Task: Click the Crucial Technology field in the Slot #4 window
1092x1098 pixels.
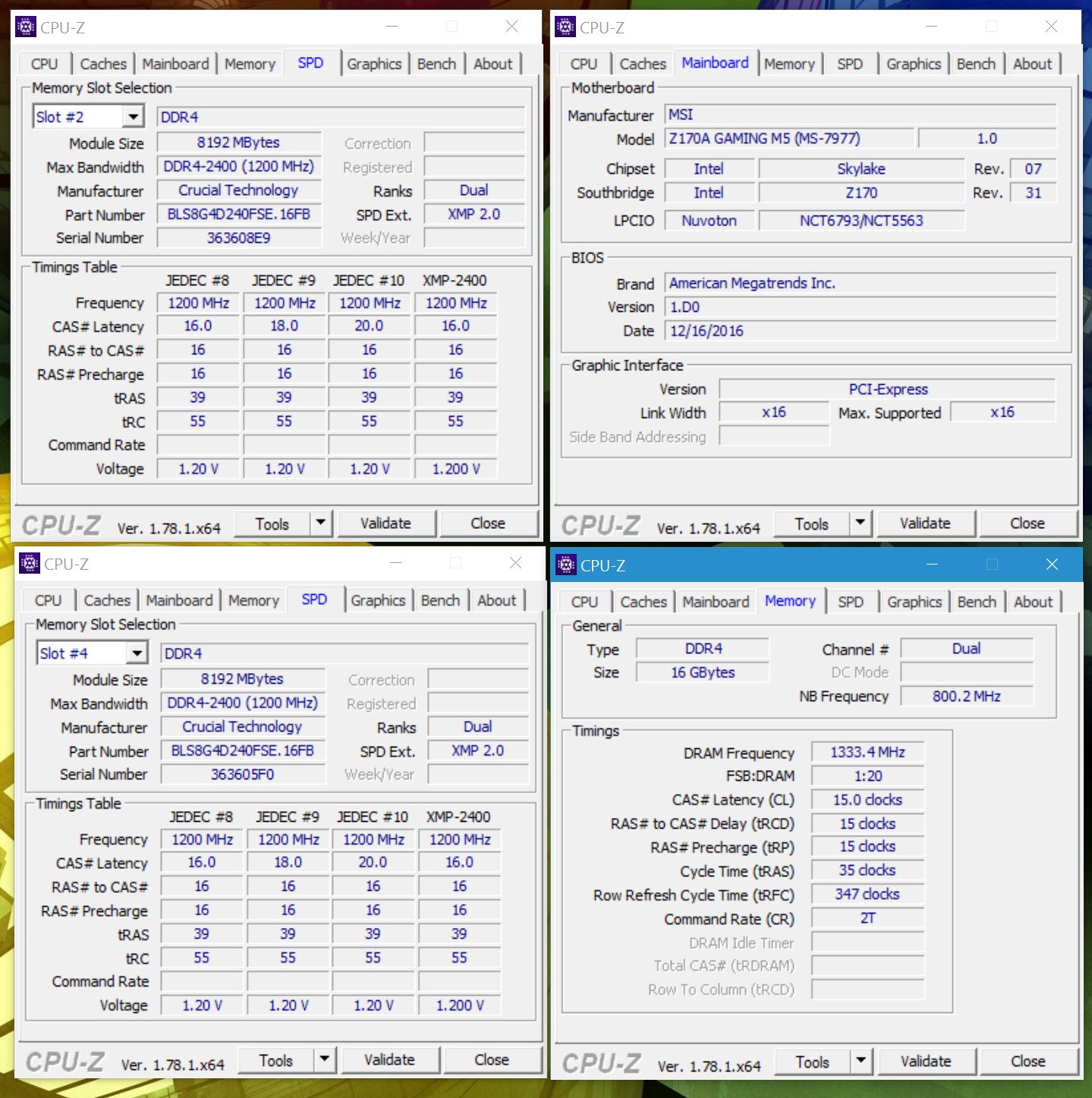Action: [x=243, y=726]
